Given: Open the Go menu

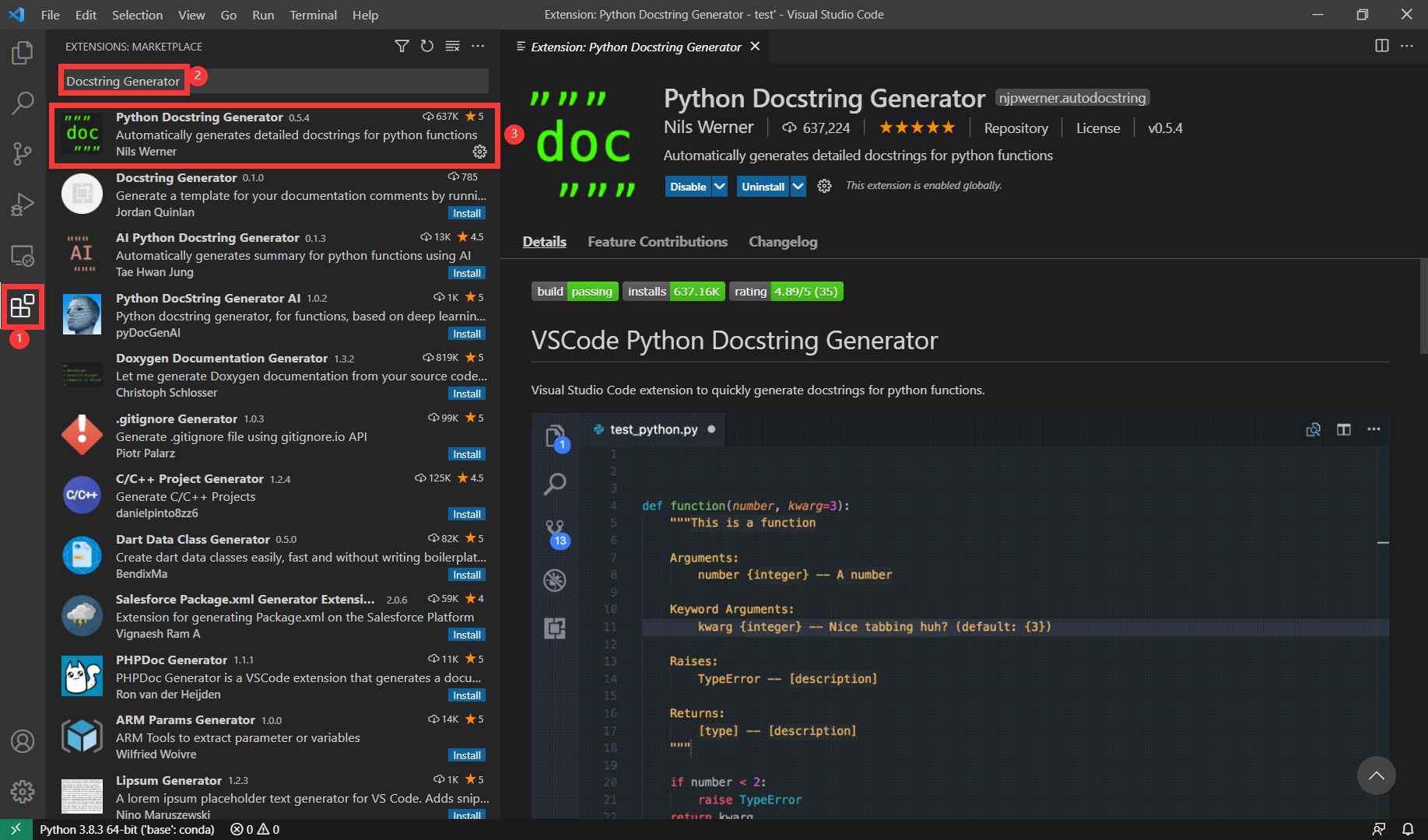Looking at the screenshot, I should [x=229, y=15].
